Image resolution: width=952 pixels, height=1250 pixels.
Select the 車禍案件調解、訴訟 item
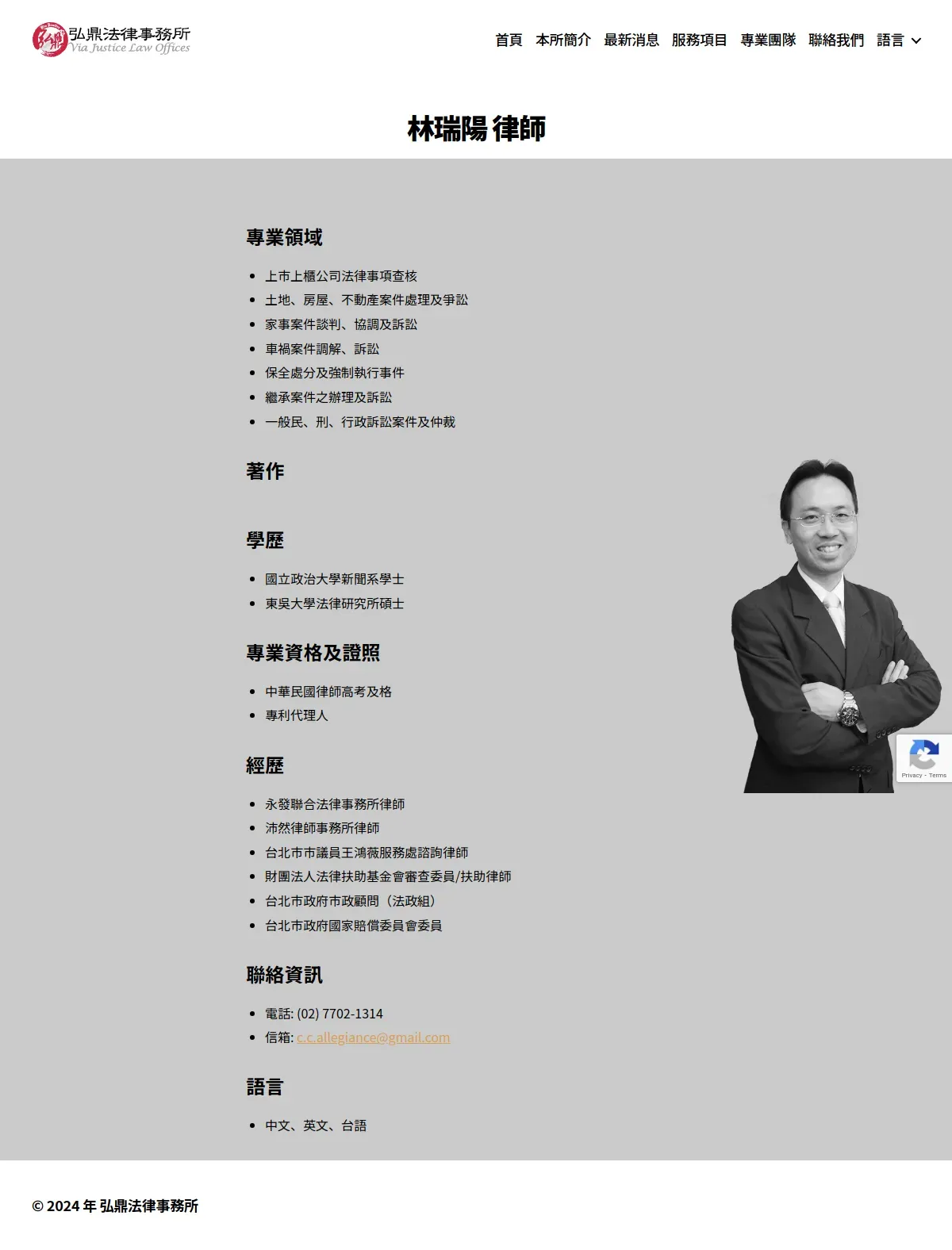click(322, 349)
